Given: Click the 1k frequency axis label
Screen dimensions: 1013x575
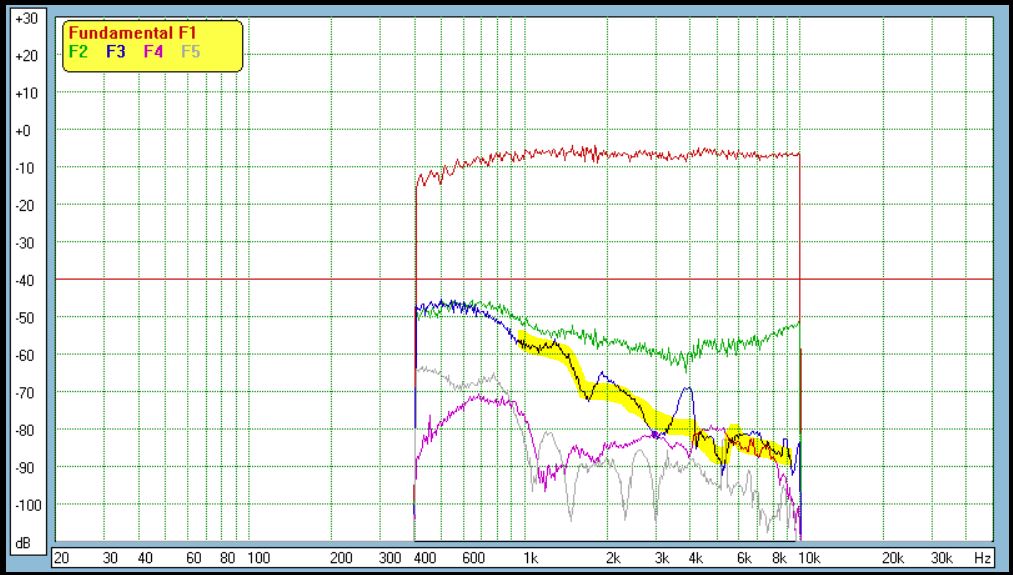Looking at the screenshot, I should pyautogui.click(x=530, y=558).
